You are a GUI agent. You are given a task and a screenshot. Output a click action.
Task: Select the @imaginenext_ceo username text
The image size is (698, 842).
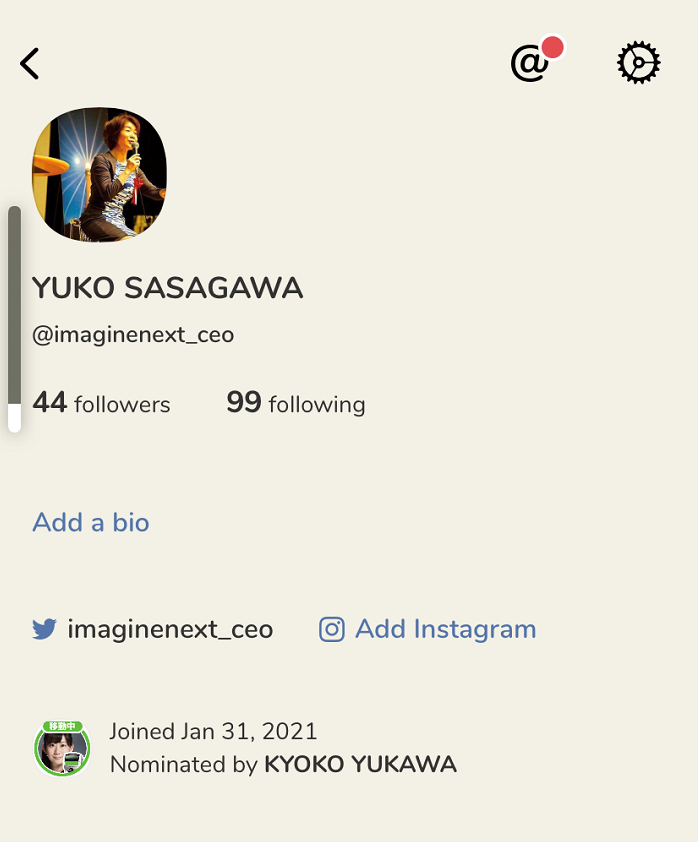[x=133, y=335]
